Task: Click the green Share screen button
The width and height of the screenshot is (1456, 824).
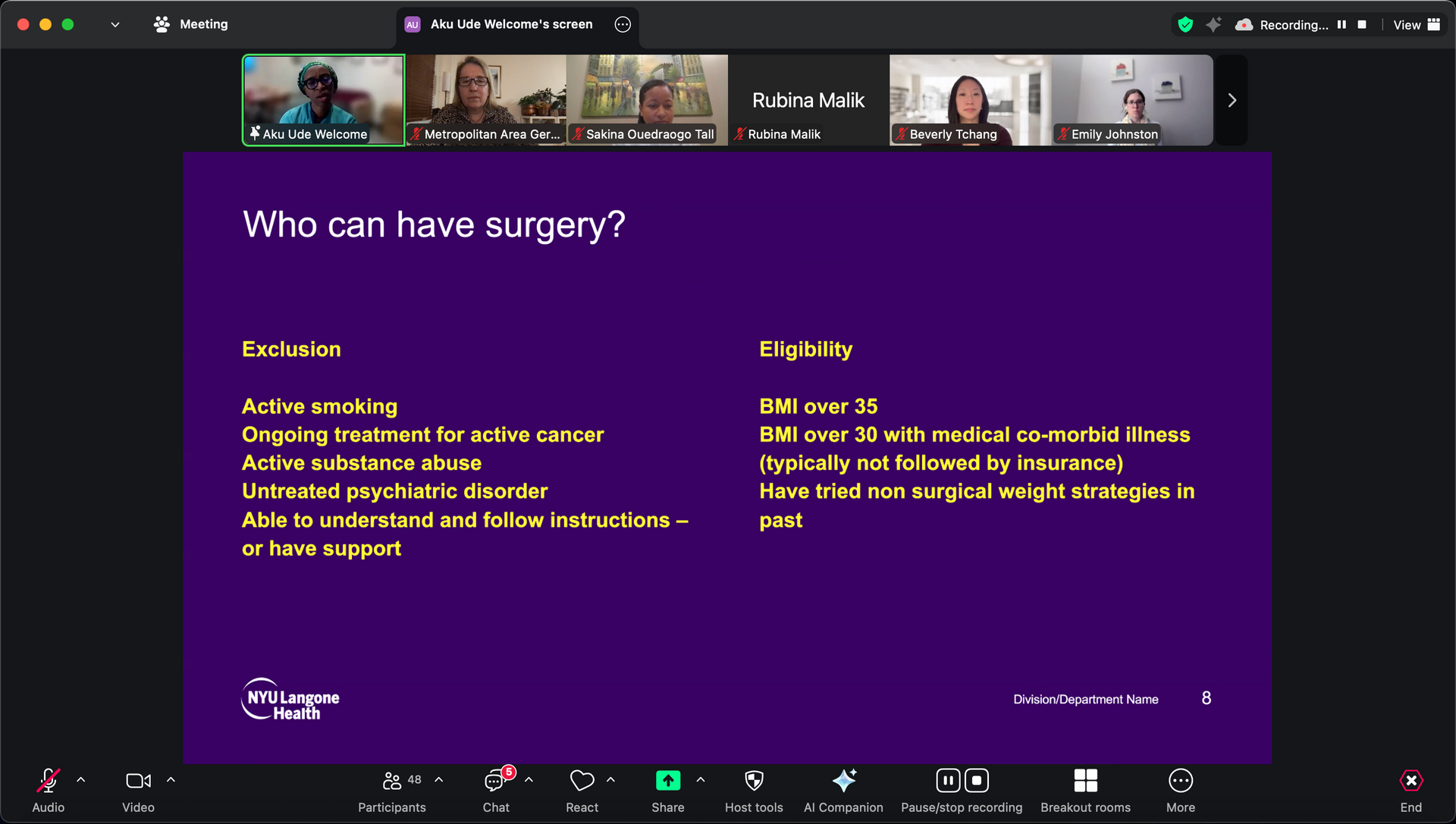Action: click(667, 781)
